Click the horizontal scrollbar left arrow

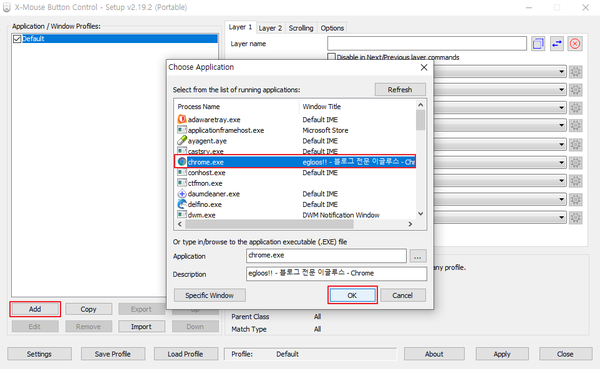tap(179, 224)
